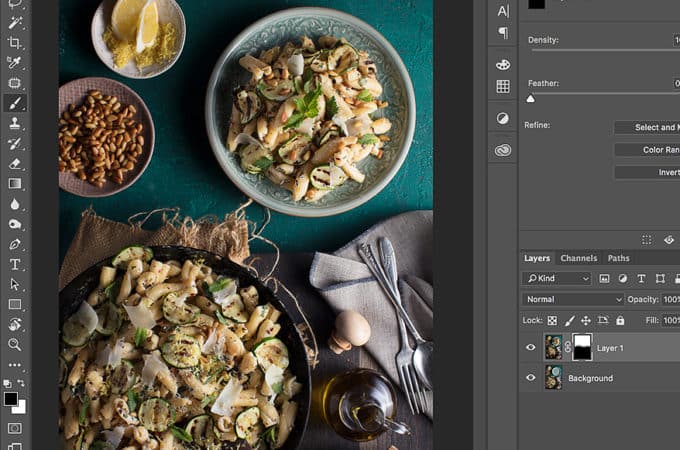Open the Edit Toolbar three-dots menu
Viewport: 680px width, 450px height.
pyautogui.click(x=15, y=365)
